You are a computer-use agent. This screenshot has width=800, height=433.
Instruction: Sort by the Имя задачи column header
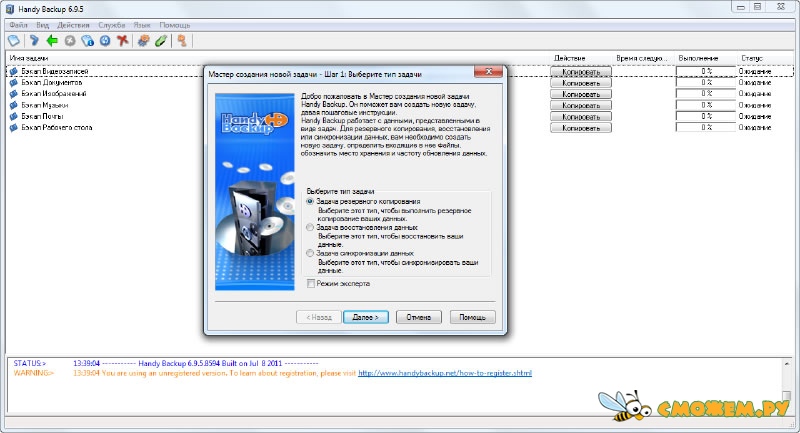pyautogui.click(x=278, y=58)
